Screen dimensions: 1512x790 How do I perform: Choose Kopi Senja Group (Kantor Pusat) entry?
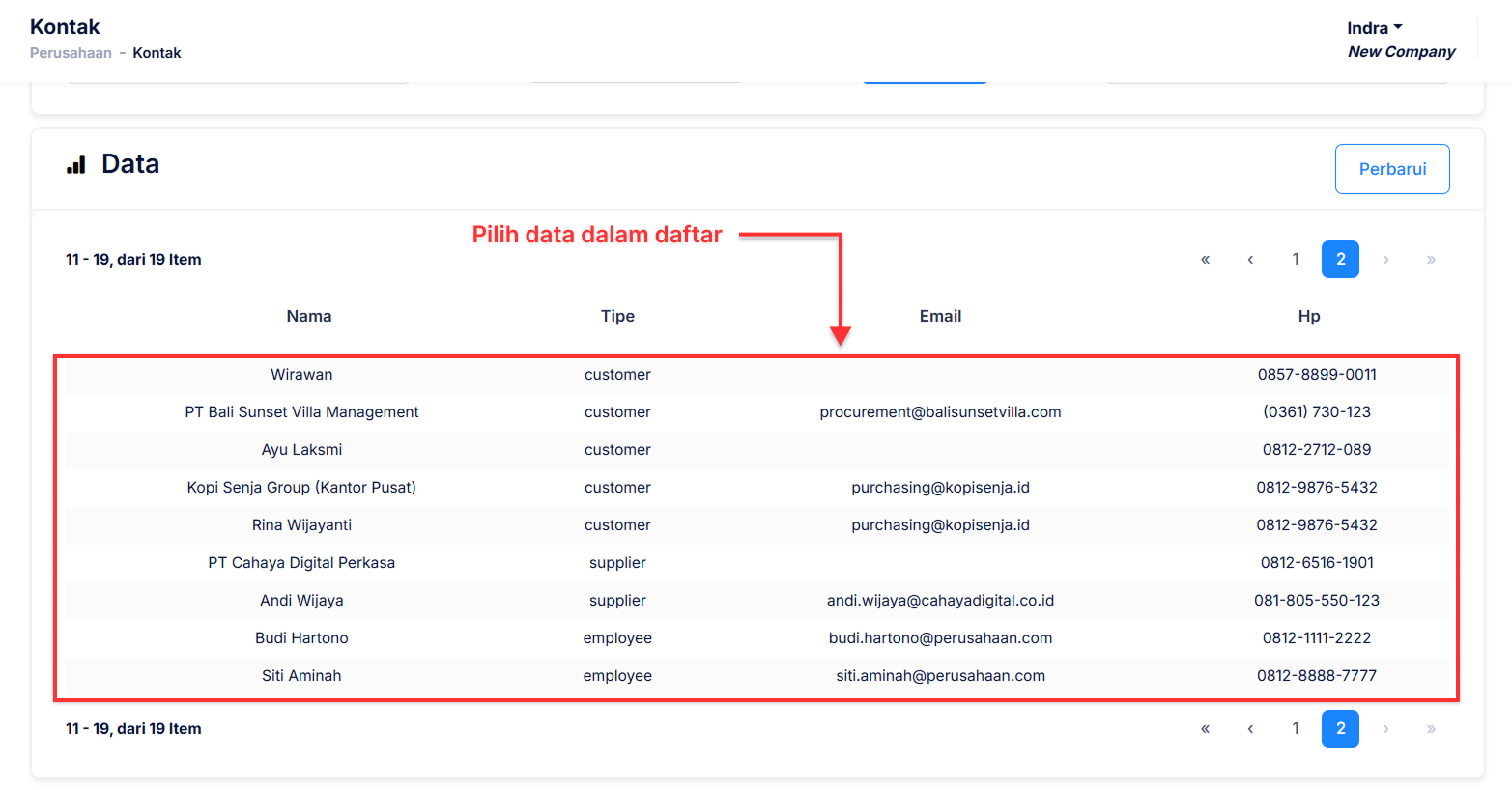coord(301,488)
